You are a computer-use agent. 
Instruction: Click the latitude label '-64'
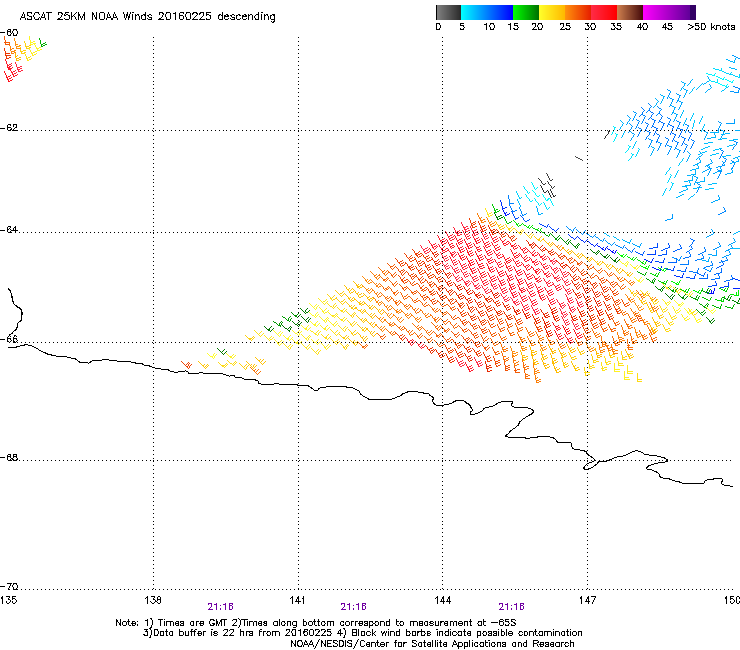click(9, 230)
